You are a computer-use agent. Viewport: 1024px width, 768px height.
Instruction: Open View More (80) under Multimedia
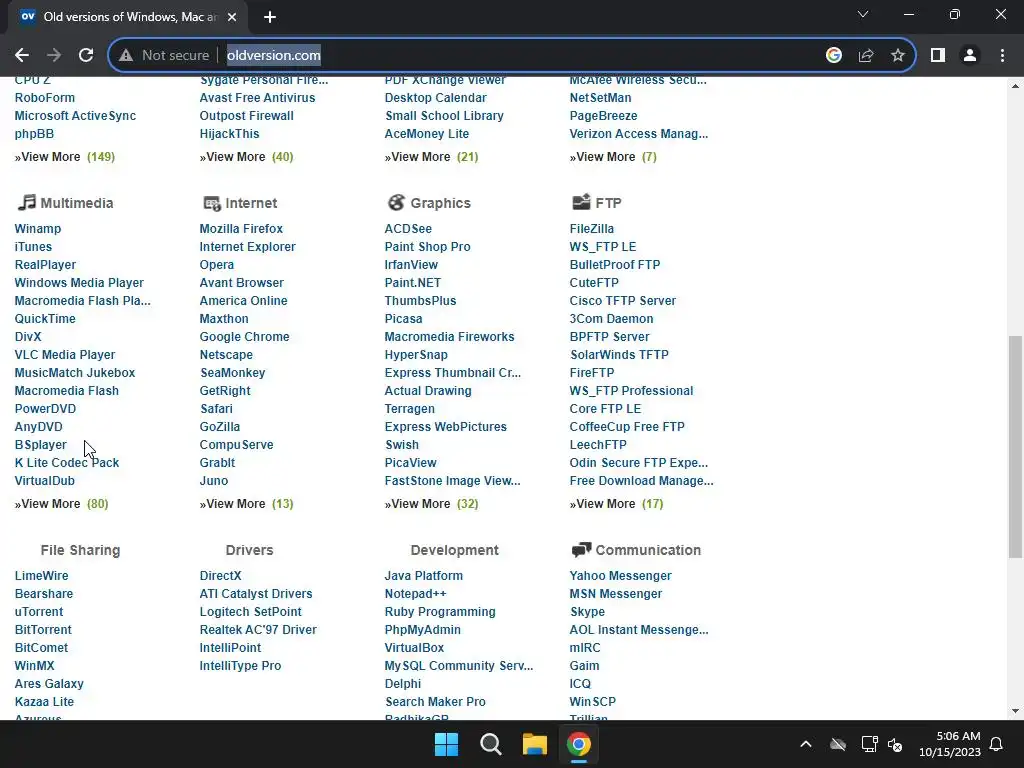[x=61, y=504]
